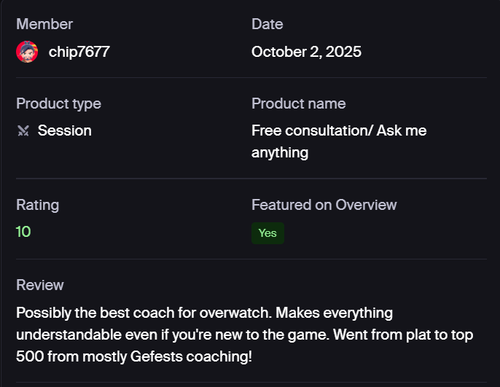Image resolution: width=500 pixels, height=387 pixels.
Task: Click the Rating label
Action: click(x=38, y=205)
